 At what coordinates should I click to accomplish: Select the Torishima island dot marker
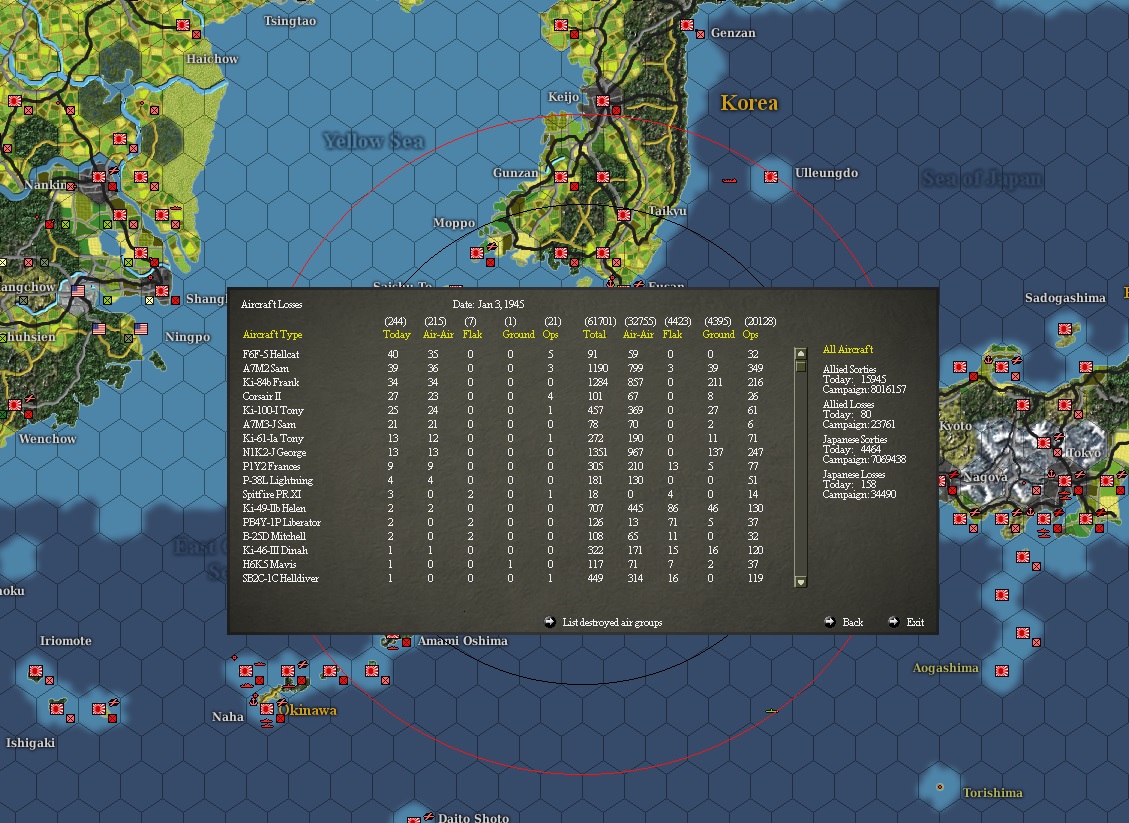tap(939, 787)
